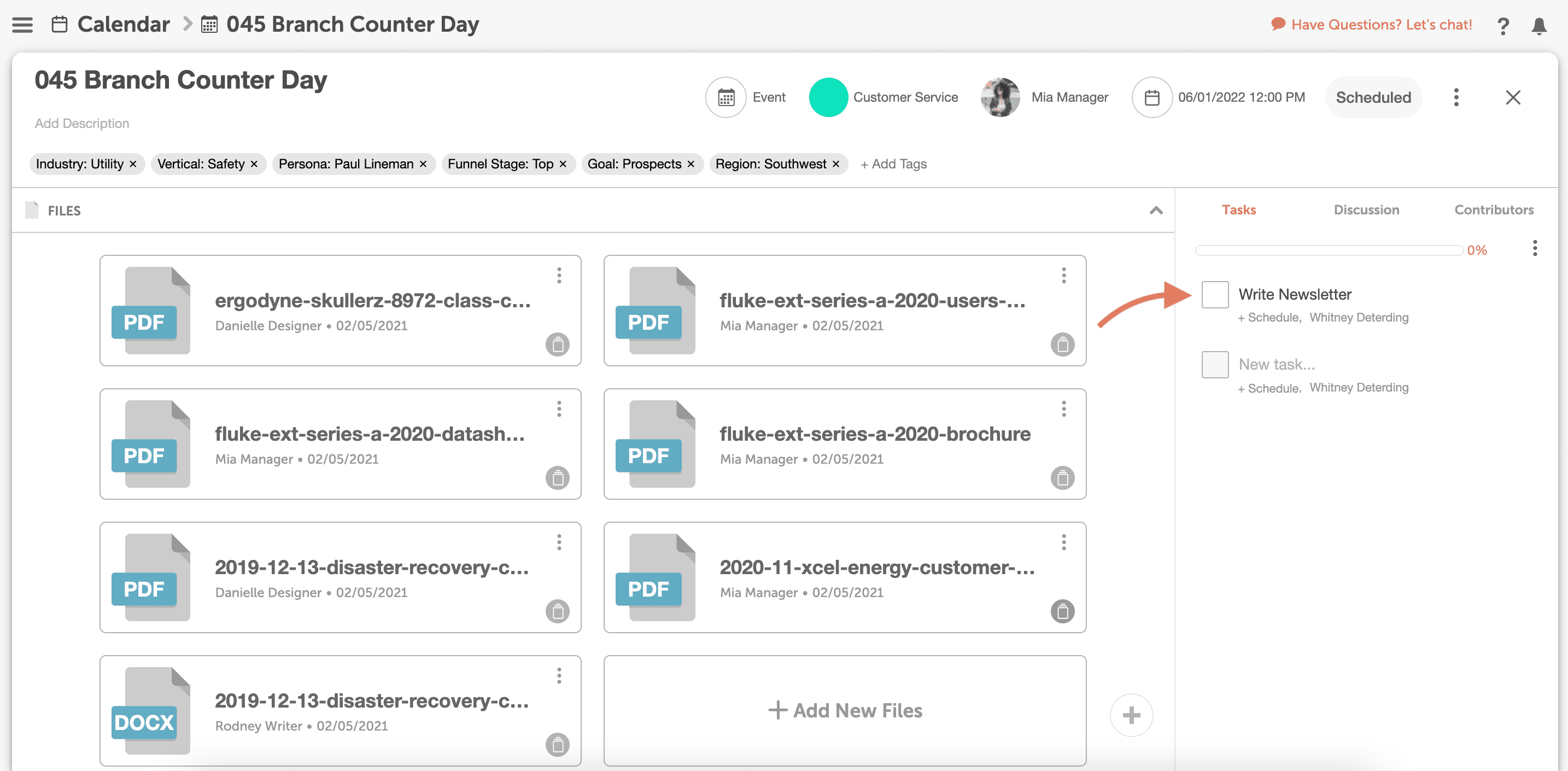The image size is (1568, 771).
Task: Remove the Industry: Utility tag
Action: (x=133, y=165)
